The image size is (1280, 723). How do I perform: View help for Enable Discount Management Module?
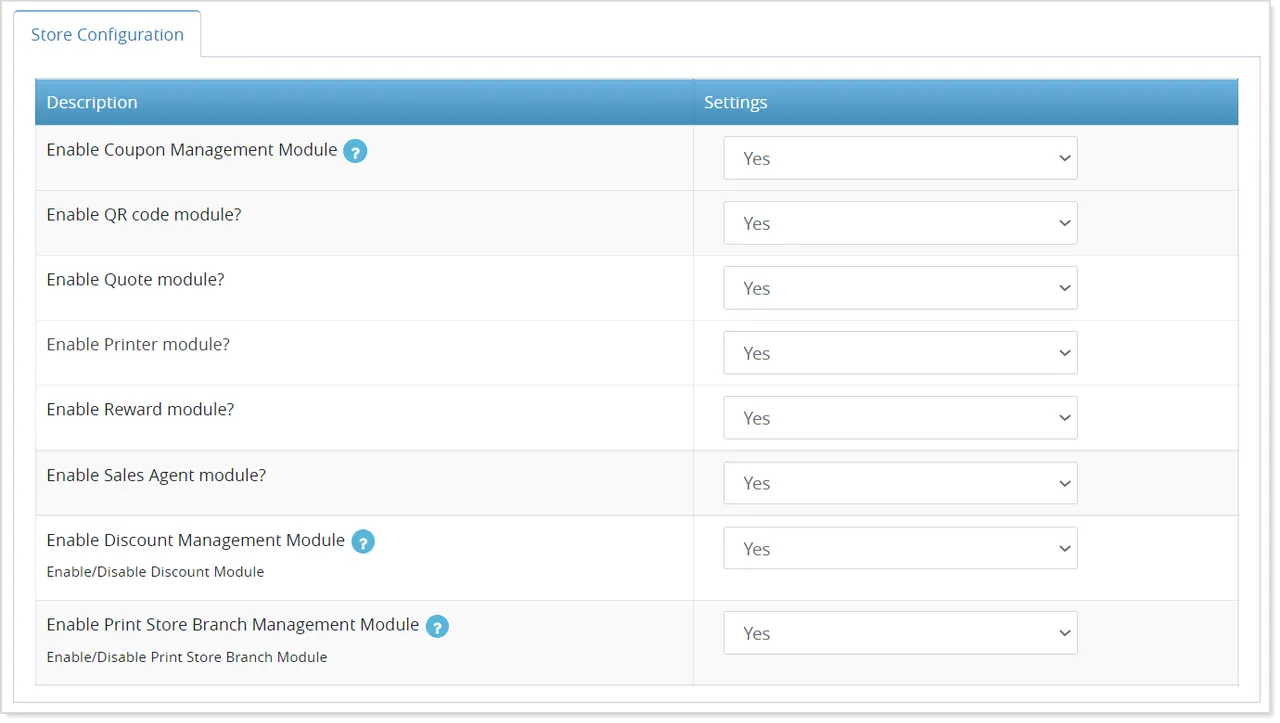pyautogui.click(x=362, y=541)
